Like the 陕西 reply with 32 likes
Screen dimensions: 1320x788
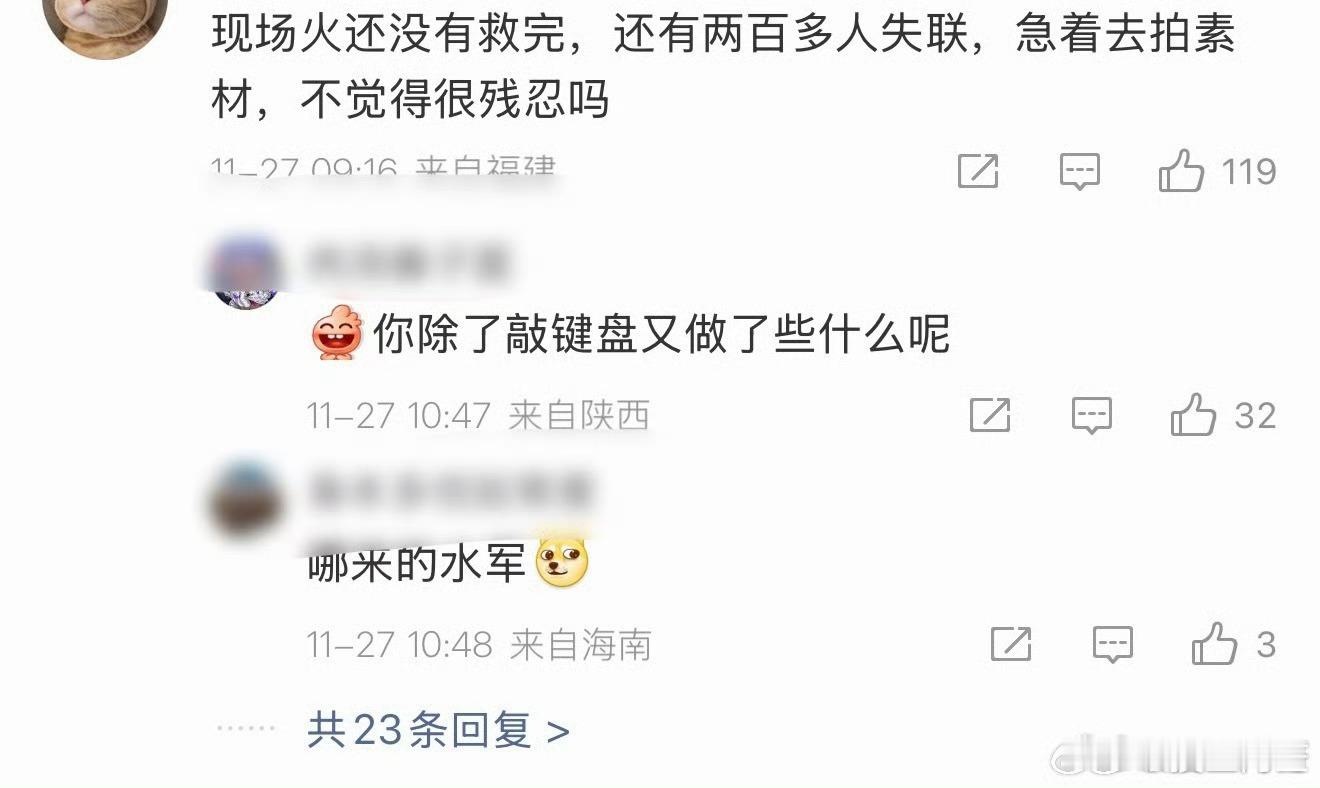pyautogui.click(x=1193, y=415)
